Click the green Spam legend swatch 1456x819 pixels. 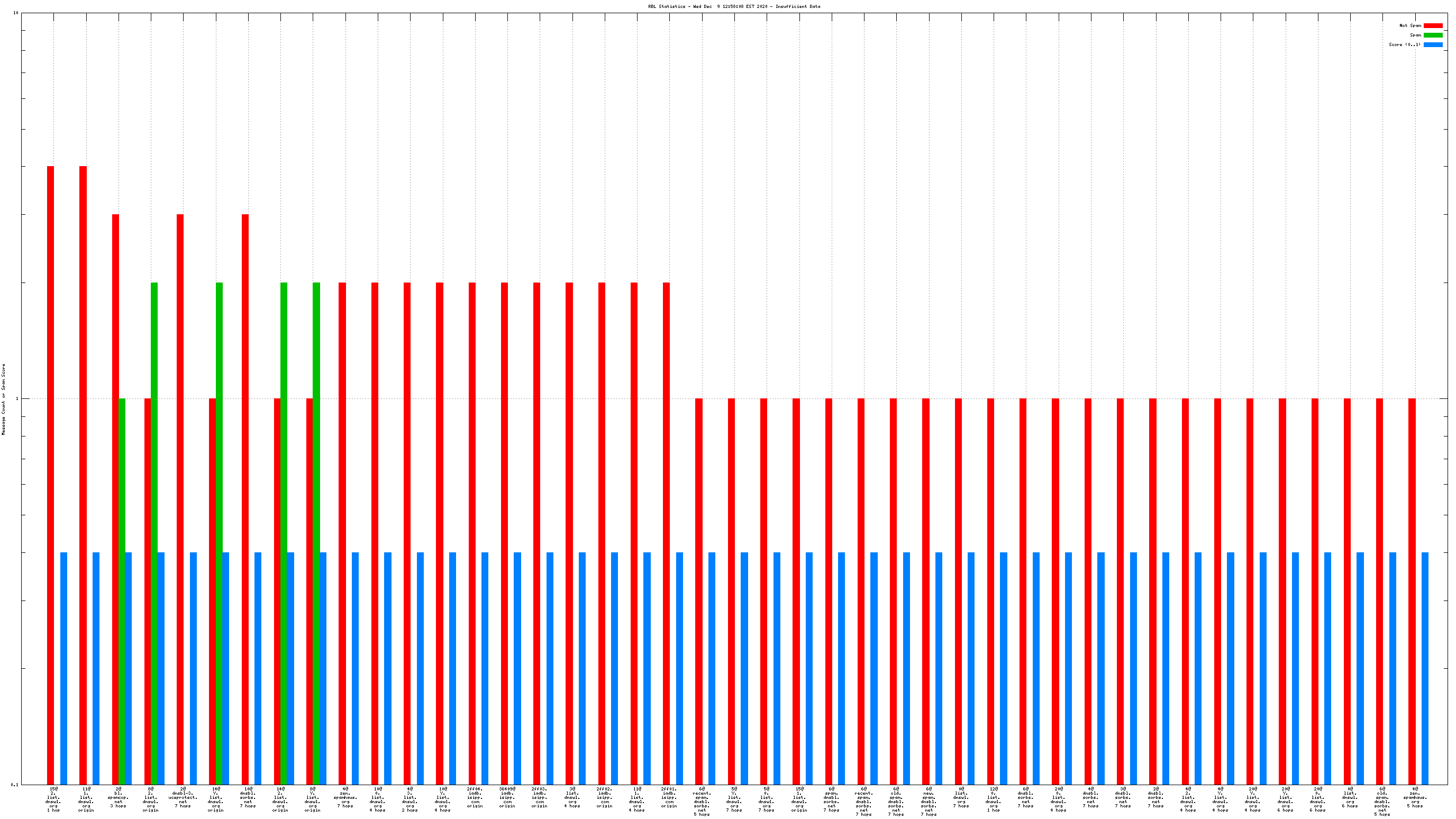[1432, 35]
